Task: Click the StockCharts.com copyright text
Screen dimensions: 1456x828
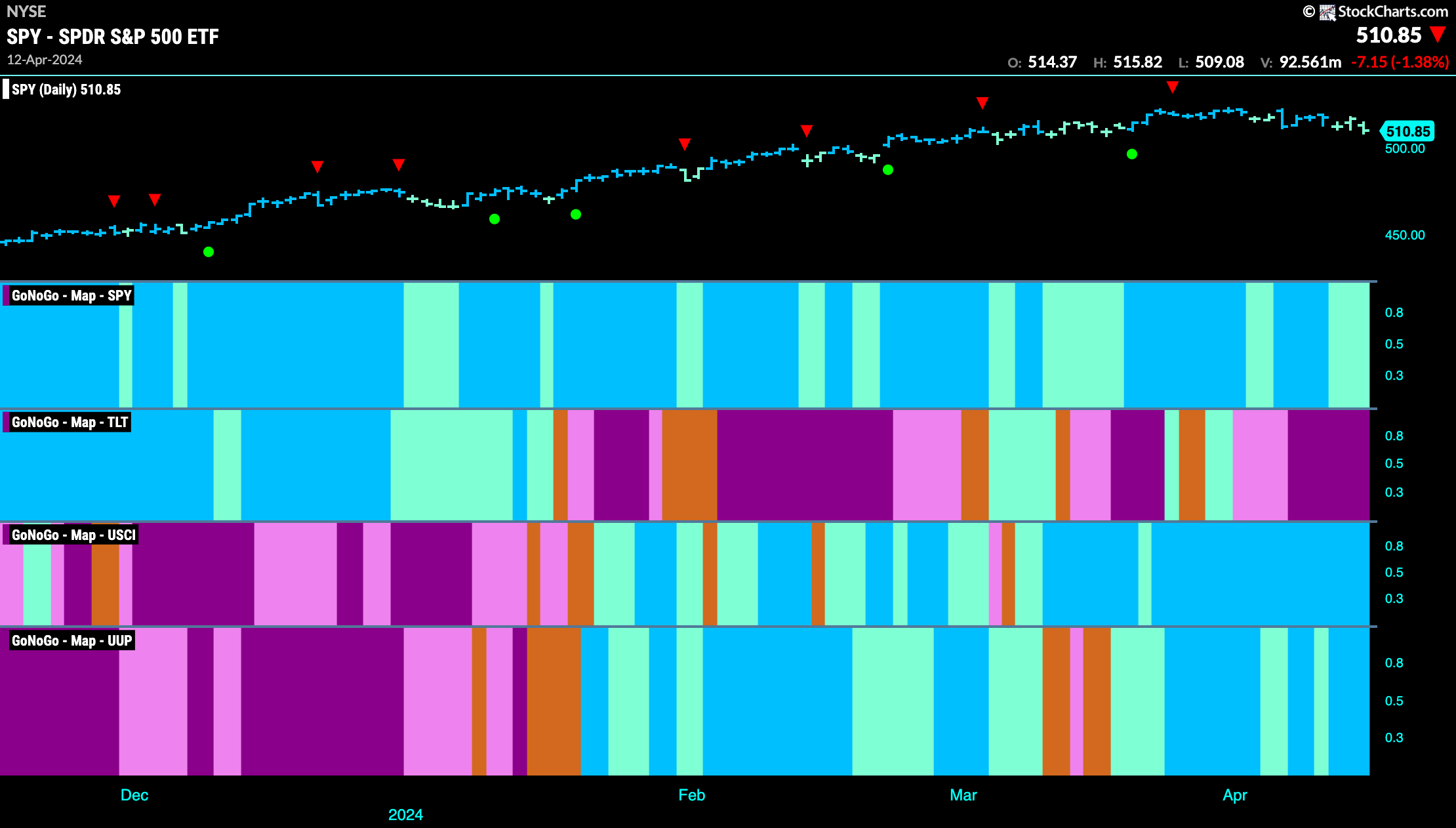Action: tap(1392, 12)
